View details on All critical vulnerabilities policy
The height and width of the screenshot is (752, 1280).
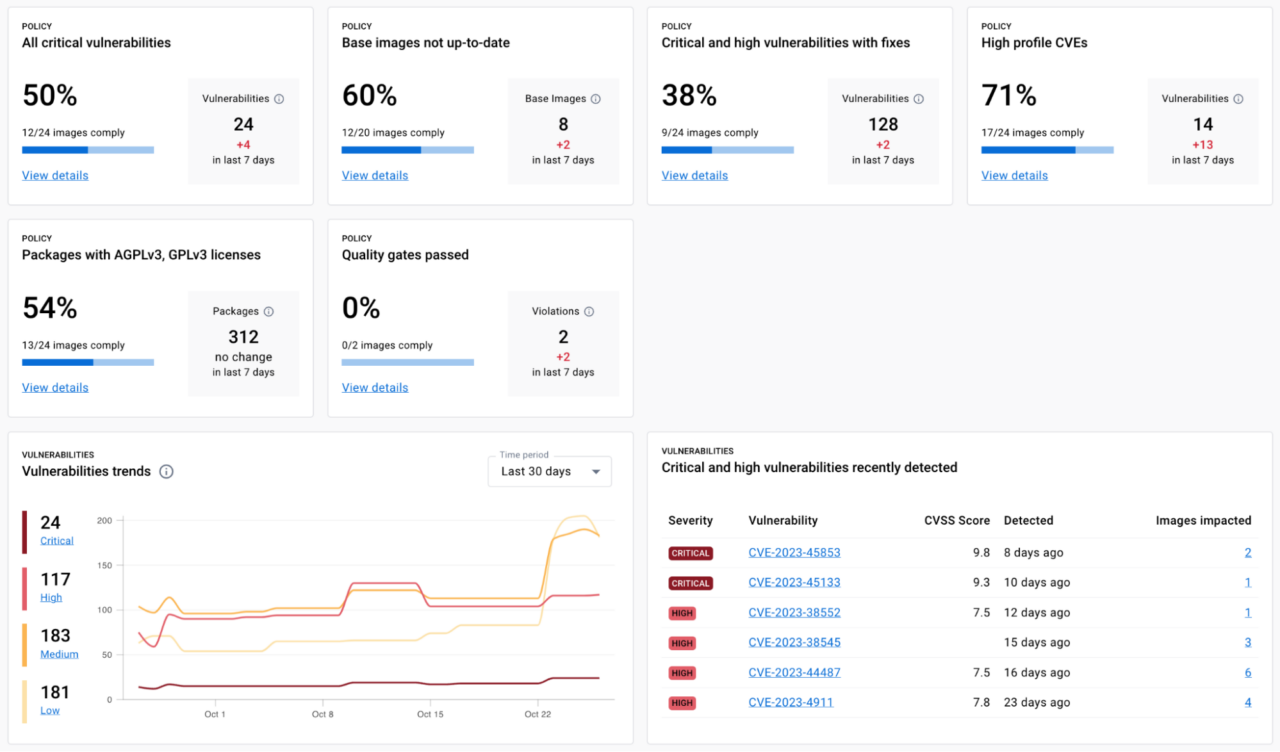point(55,175)
